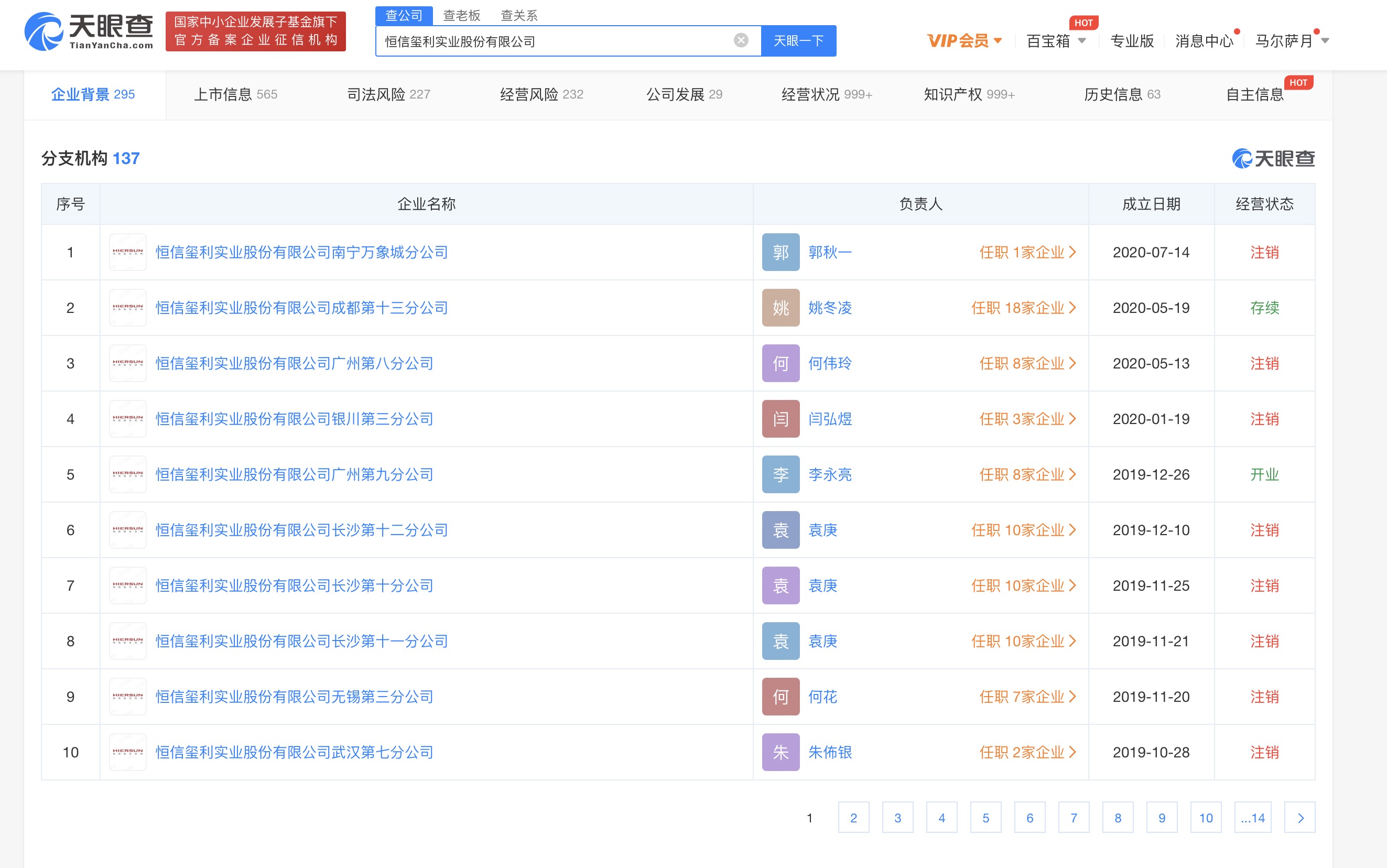Go to page 10 of branches
The height and width of the screenshot is (868, 1387).
point(1206,818)
